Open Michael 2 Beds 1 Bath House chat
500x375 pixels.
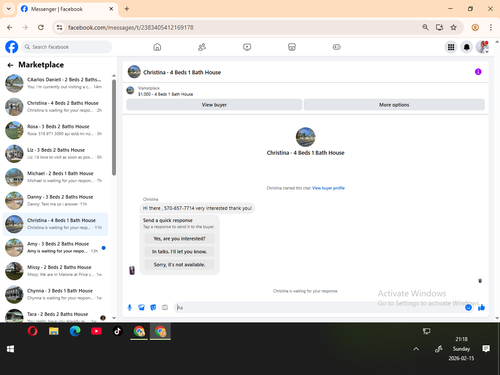click(55, 177)
